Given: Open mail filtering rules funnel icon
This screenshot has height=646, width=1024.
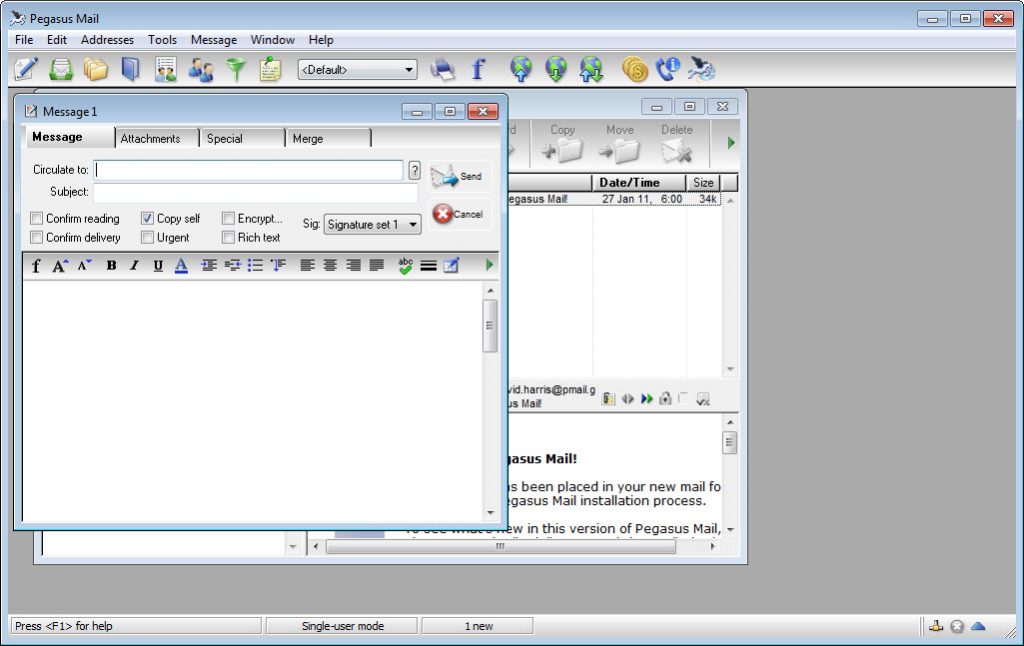Looking at the screenshot, I should click(x=236, y=69).
